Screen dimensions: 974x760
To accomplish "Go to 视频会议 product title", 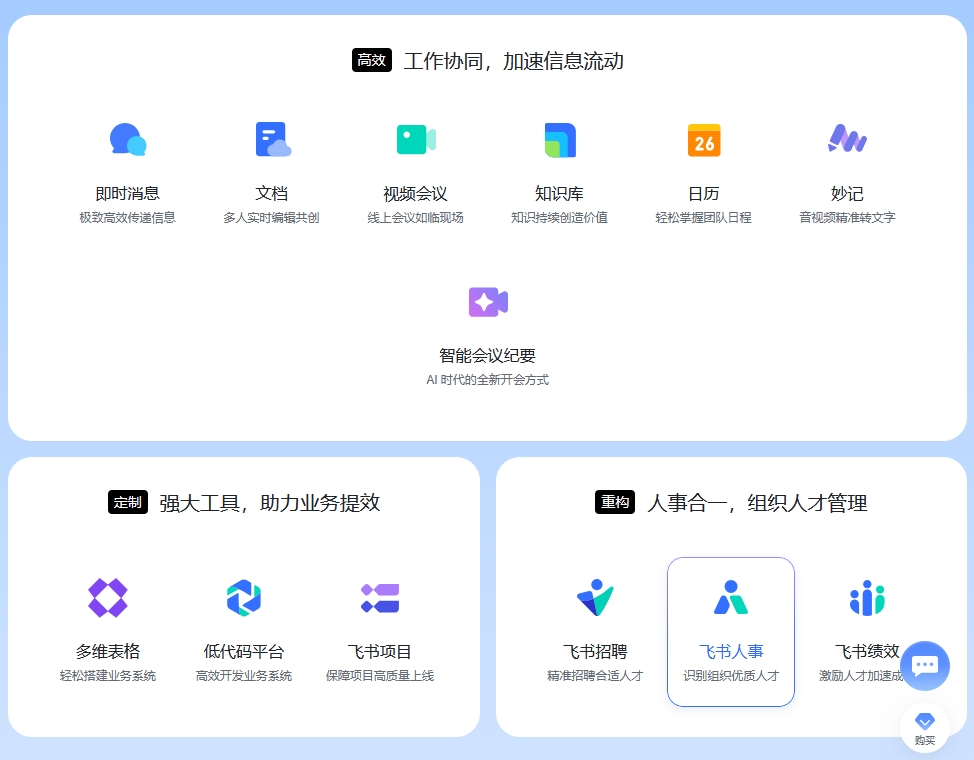I will click(x=416, y=194).
